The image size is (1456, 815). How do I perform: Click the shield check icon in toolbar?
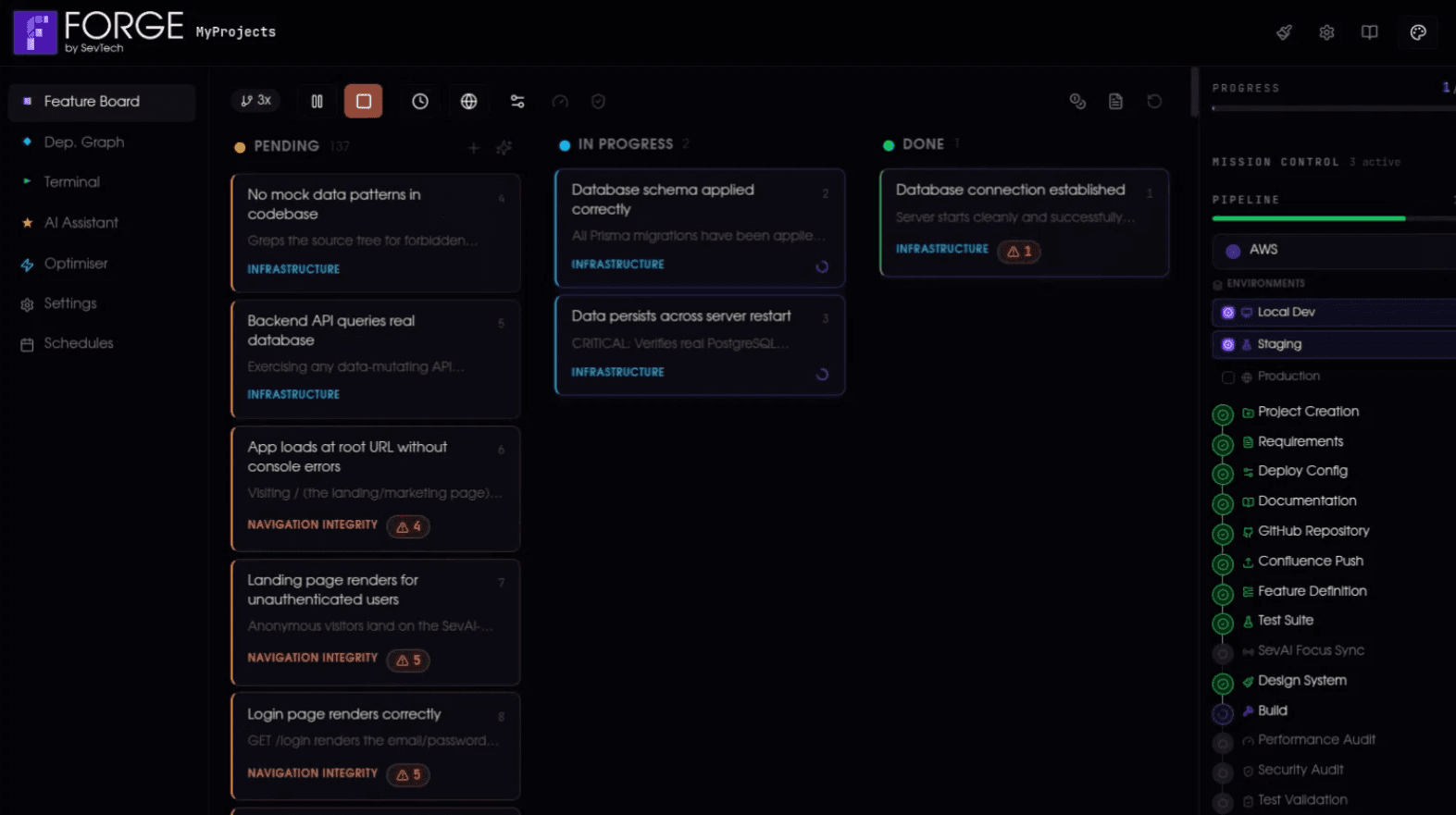[598, 102]
